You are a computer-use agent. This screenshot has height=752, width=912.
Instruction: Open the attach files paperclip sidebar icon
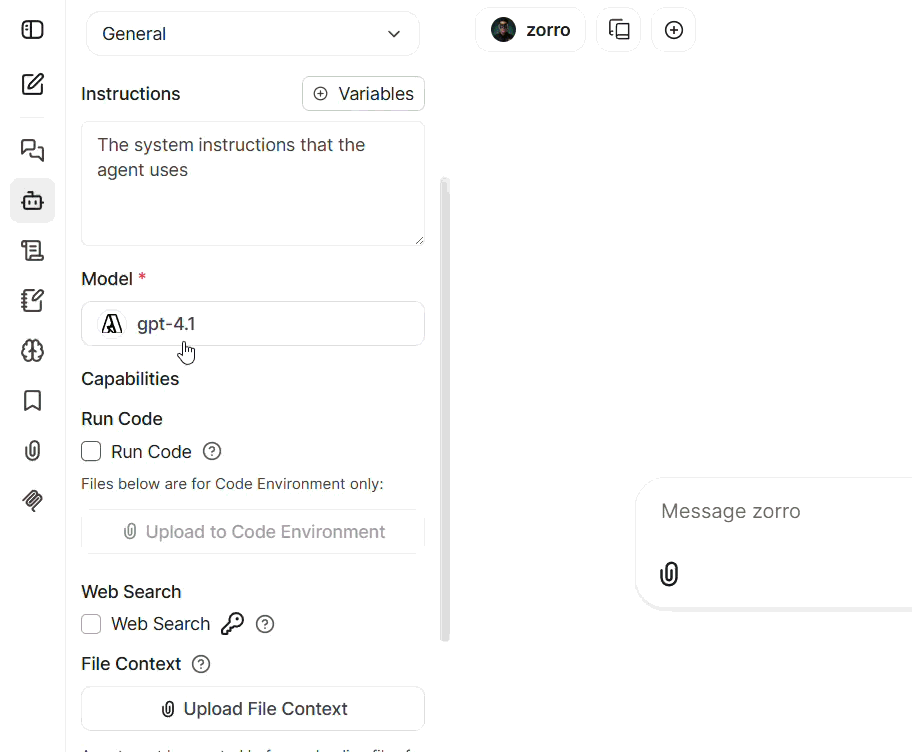(x=33, y=451)
